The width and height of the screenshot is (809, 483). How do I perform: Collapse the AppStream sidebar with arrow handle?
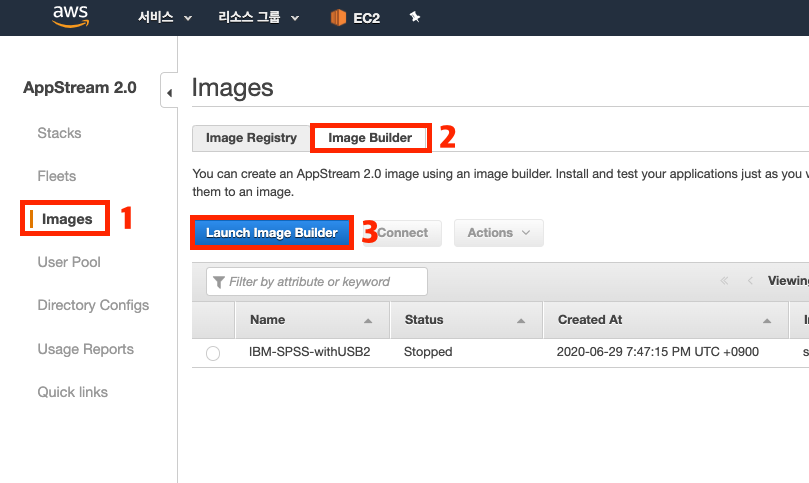coord(169,93)
